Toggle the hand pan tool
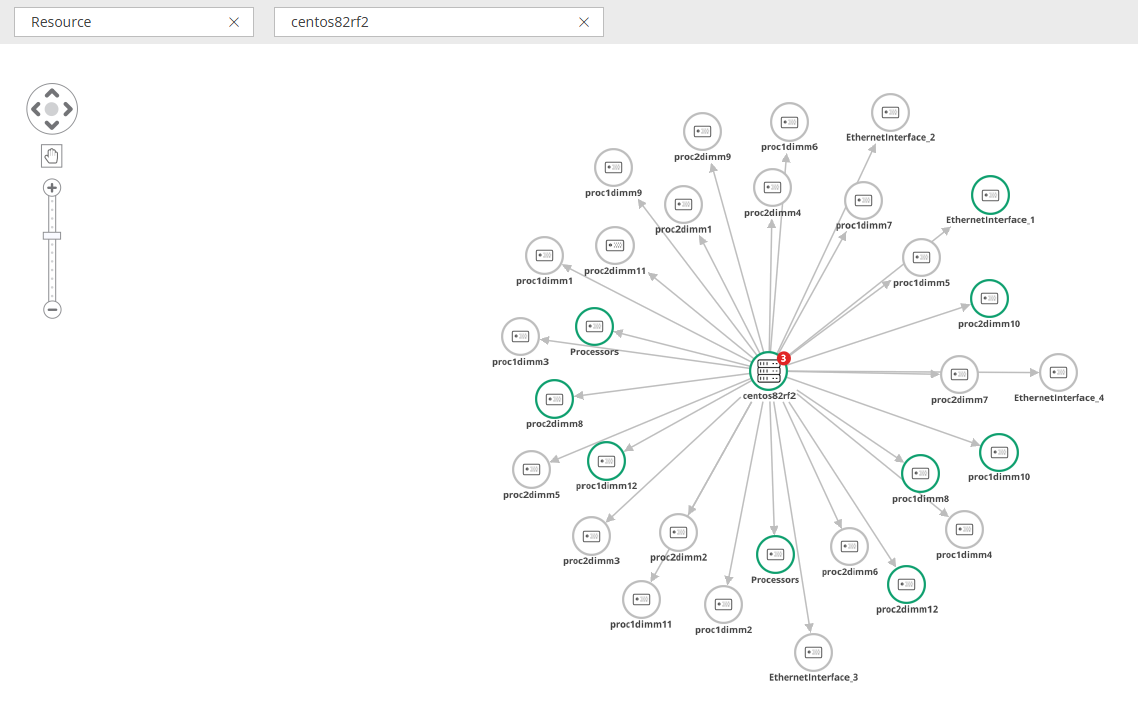 (x=52, y=155)
